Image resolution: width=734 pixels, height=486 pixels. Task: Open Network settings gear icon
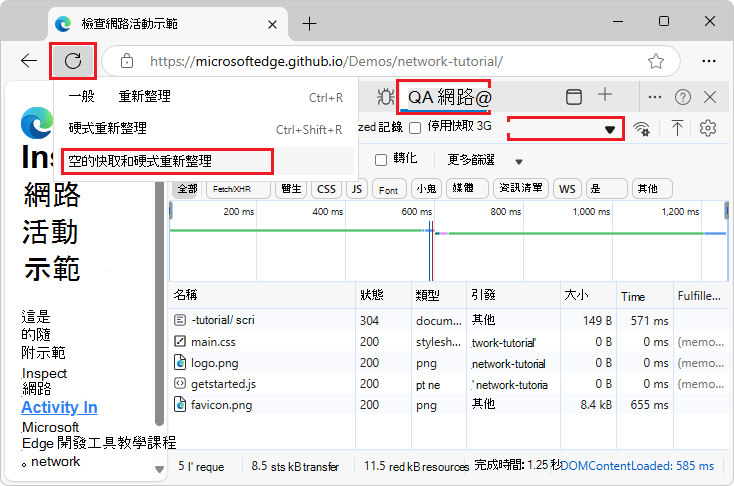point(708,128)
